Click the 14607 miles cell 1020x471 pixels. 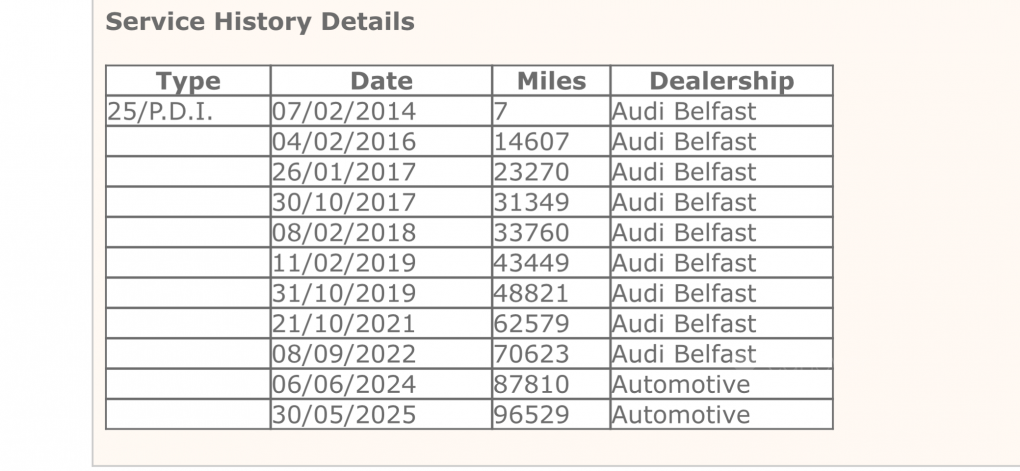point(551,141)
